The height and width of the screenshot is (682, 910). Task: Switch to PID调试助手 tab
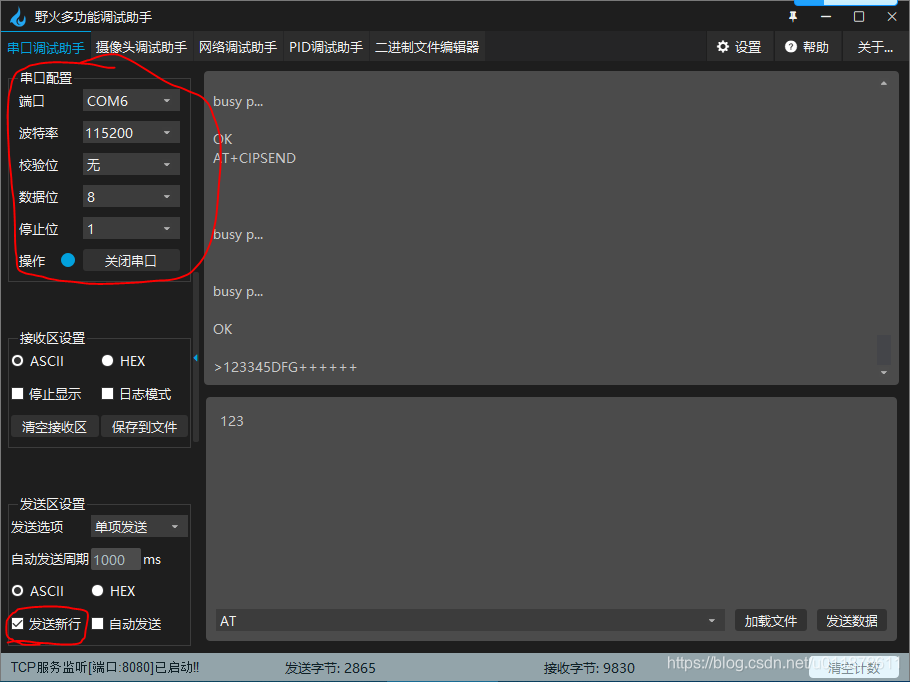pyautogui.click(x=326, y=47)
